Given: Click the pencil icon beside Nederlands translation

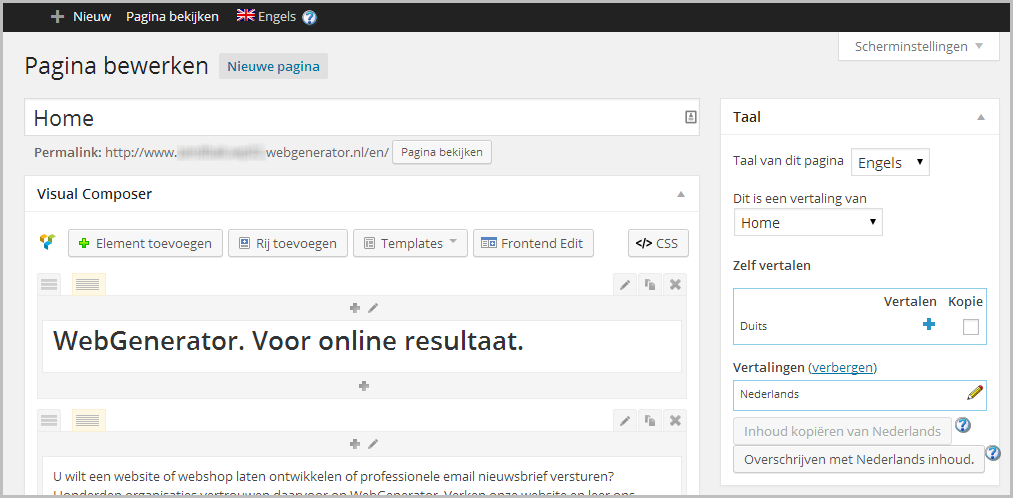Looking at the screenshot, I should coord(975,394).
